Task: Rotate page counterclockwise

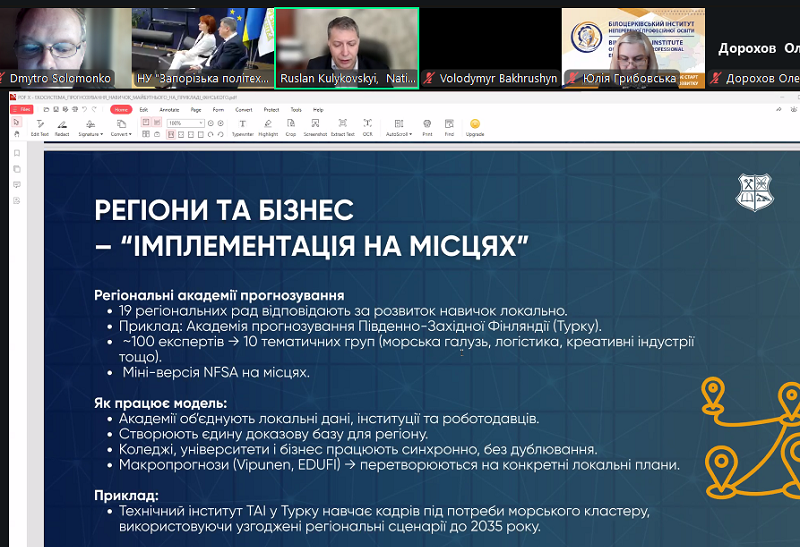Action: 220,134
